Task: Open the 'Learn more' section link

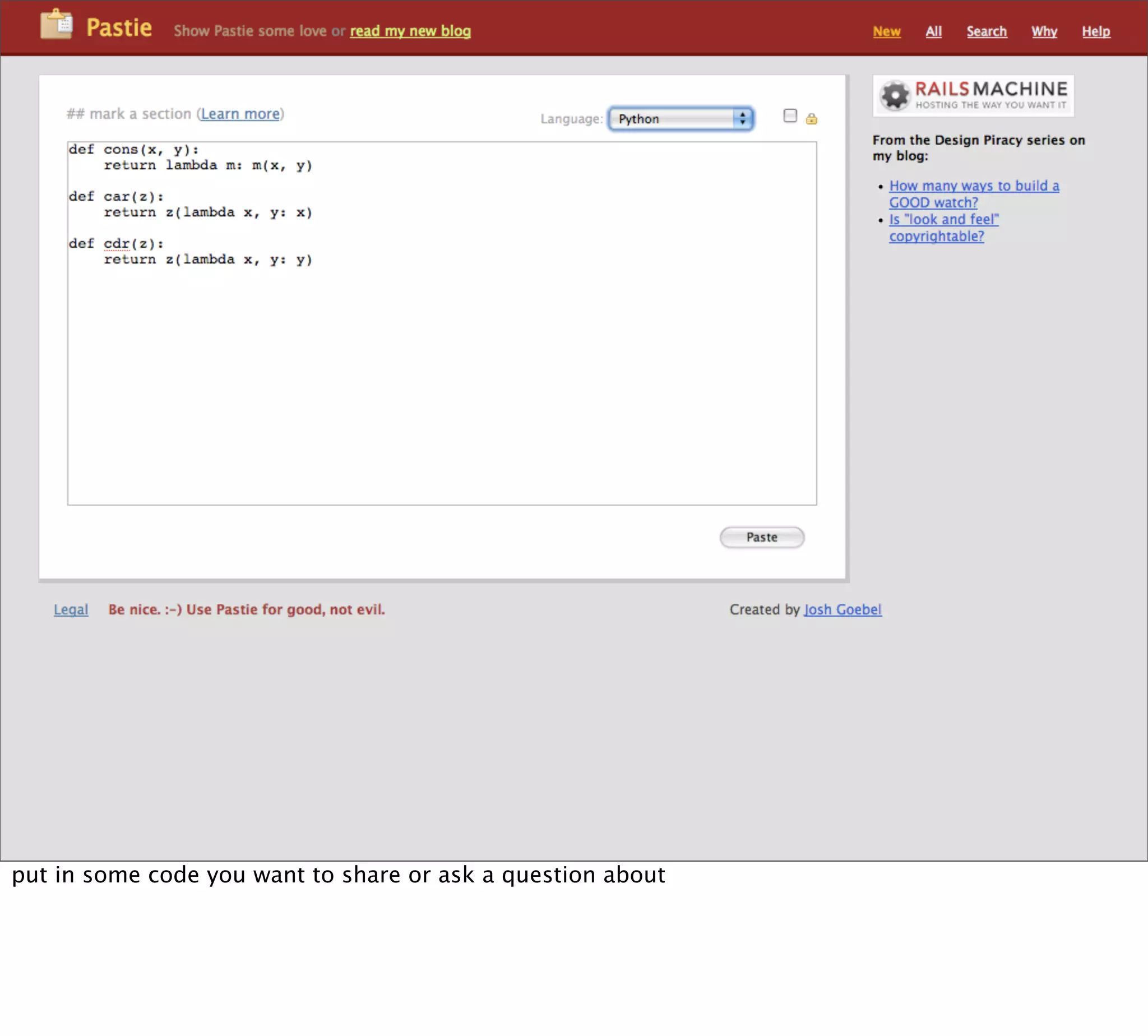Action: pos(240,114)
